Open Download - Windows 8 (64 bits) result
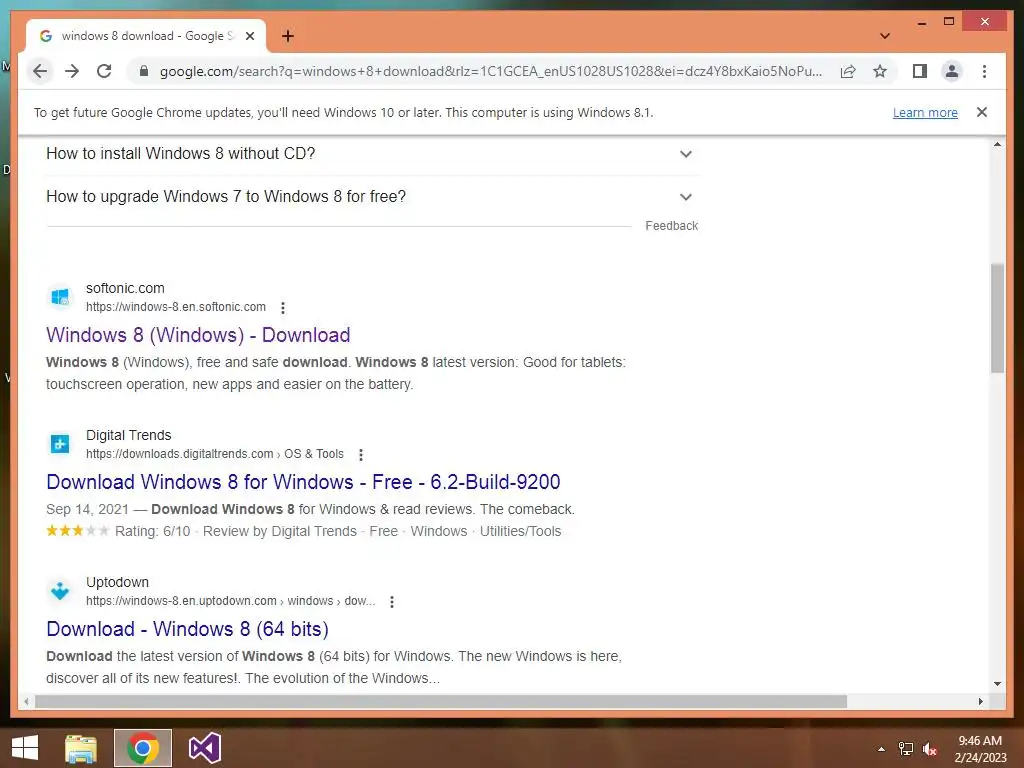Screen dimensions: 1024x768 click(x=187, y=629)
